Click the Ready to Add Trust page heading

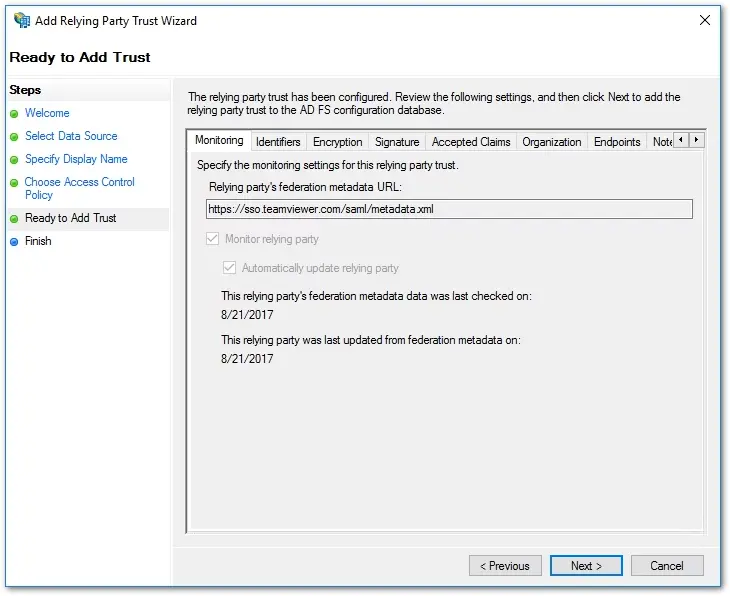click(x=80, y=57)
